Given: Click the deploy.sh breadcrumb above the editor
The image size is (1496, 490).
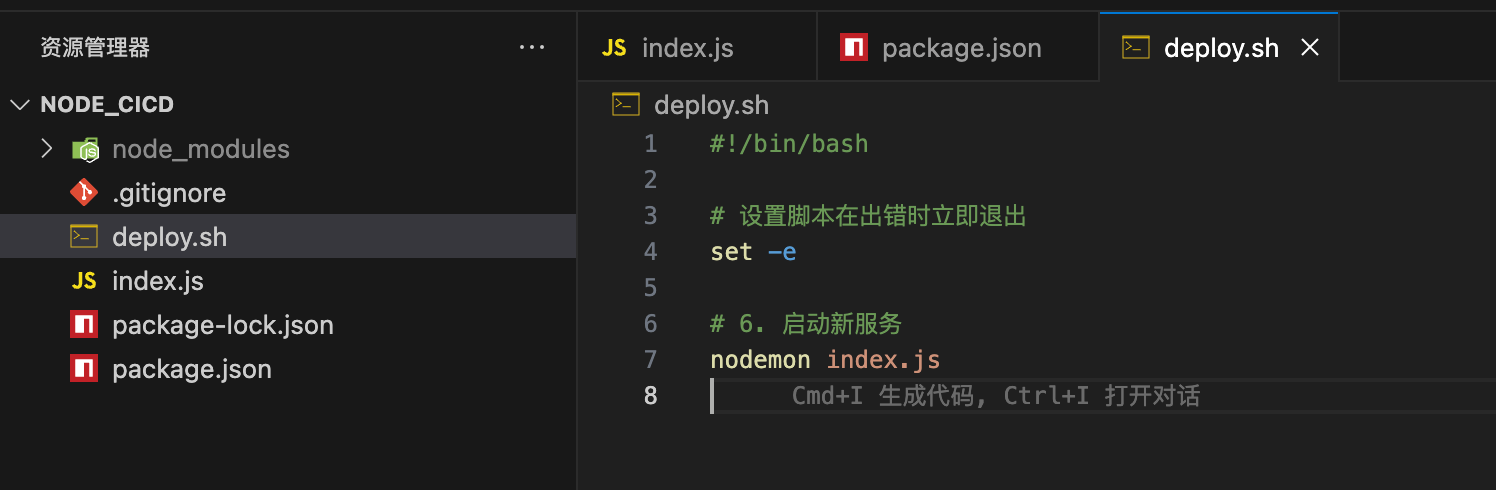Looking at the screenshot, I should point(710,105).
